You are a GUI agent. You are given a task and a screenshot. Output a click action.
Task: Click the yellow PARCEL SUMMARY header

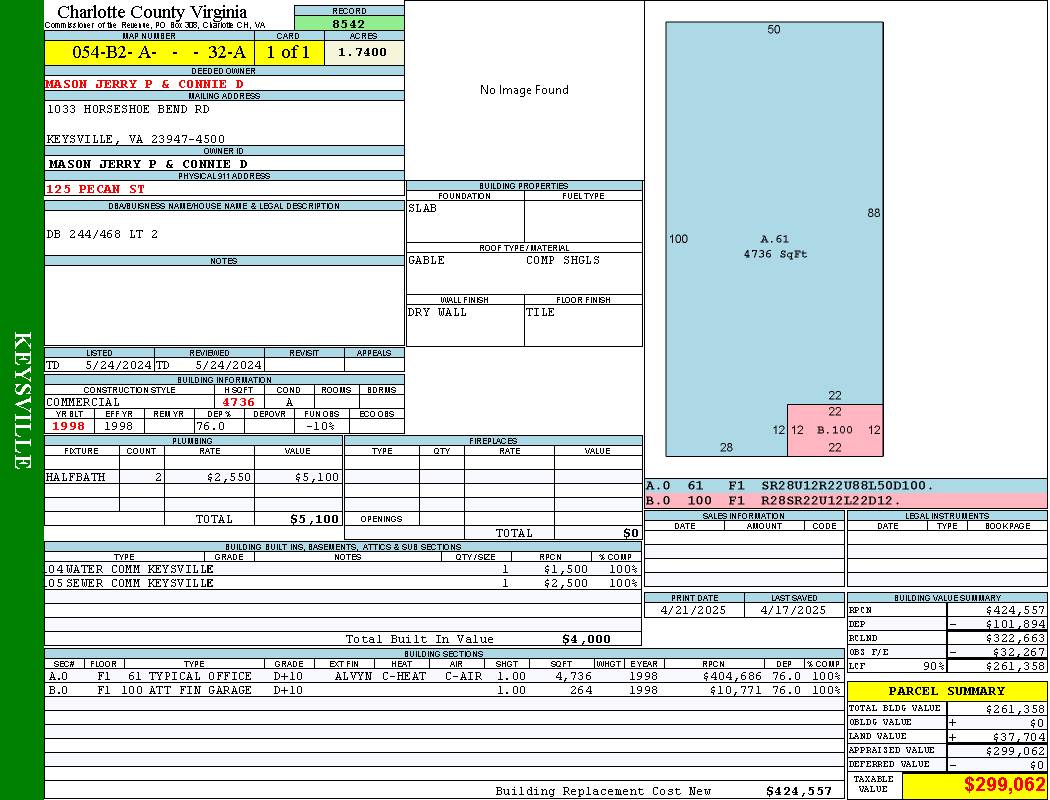pyautogui.click(x=946, y=691)
